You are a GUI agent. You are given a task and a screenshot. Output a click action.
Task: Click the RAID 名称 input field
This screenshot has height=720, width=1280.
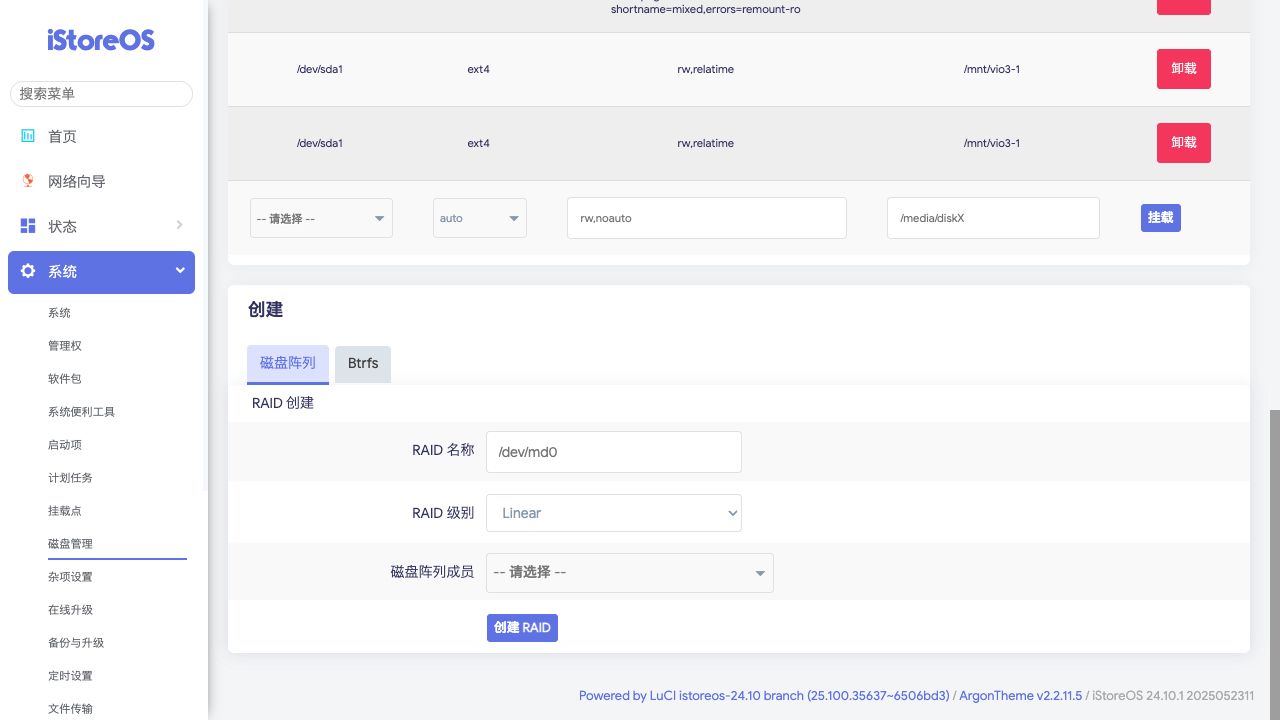click(x=613, y=452)
